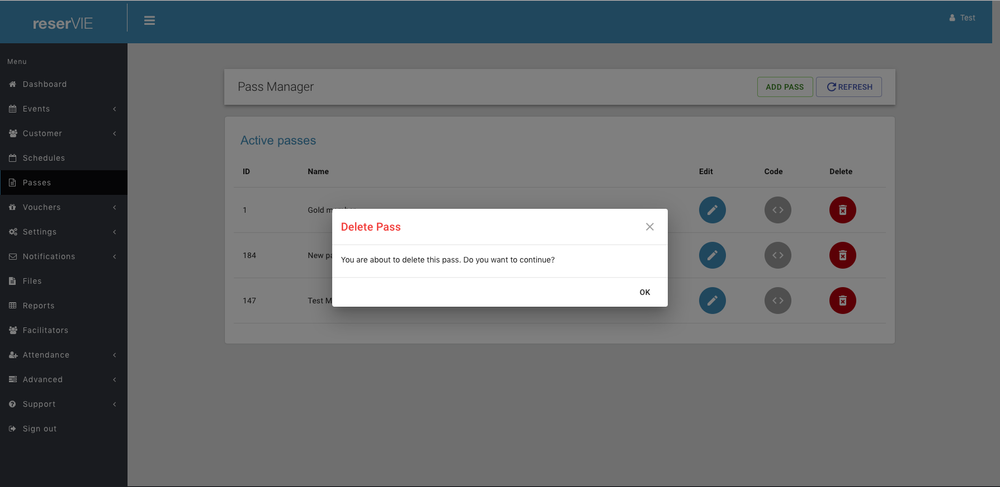Show embed code for pass 184
Viewport: 1000px width, 487px height.
point(777,255)
